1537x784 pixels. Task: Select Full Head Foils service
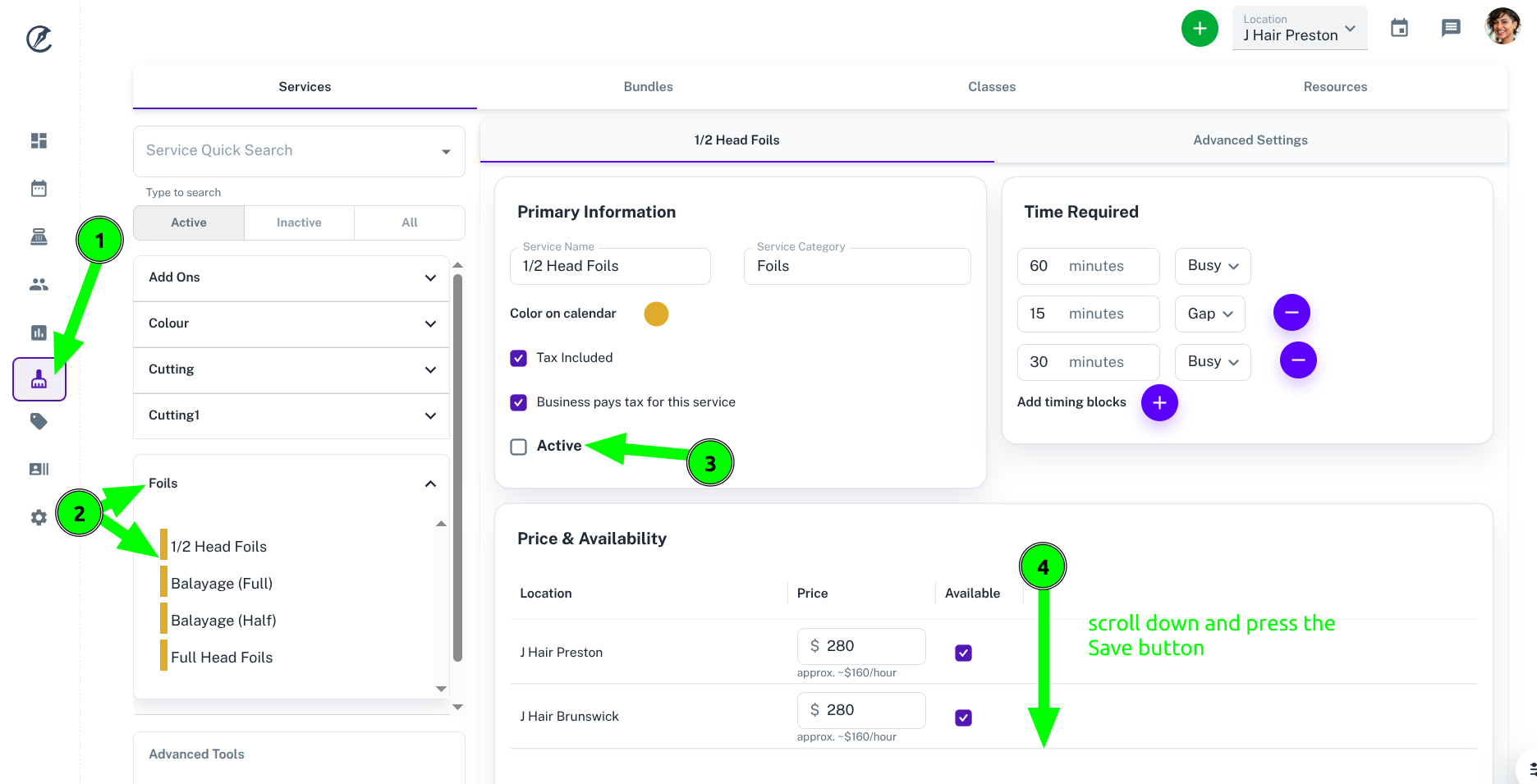(222, 658)
